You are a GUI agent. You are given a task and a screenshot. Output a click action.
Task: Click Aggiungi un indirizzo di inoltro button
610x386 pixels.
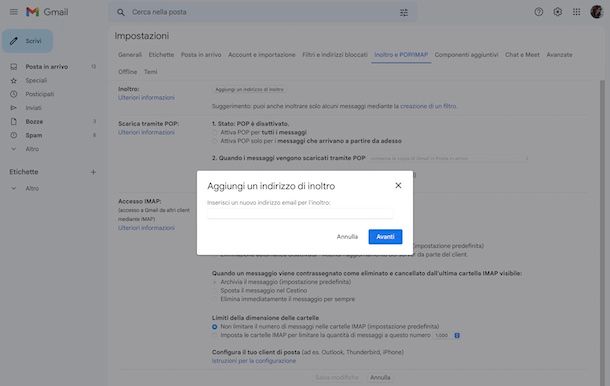(249, 89)
